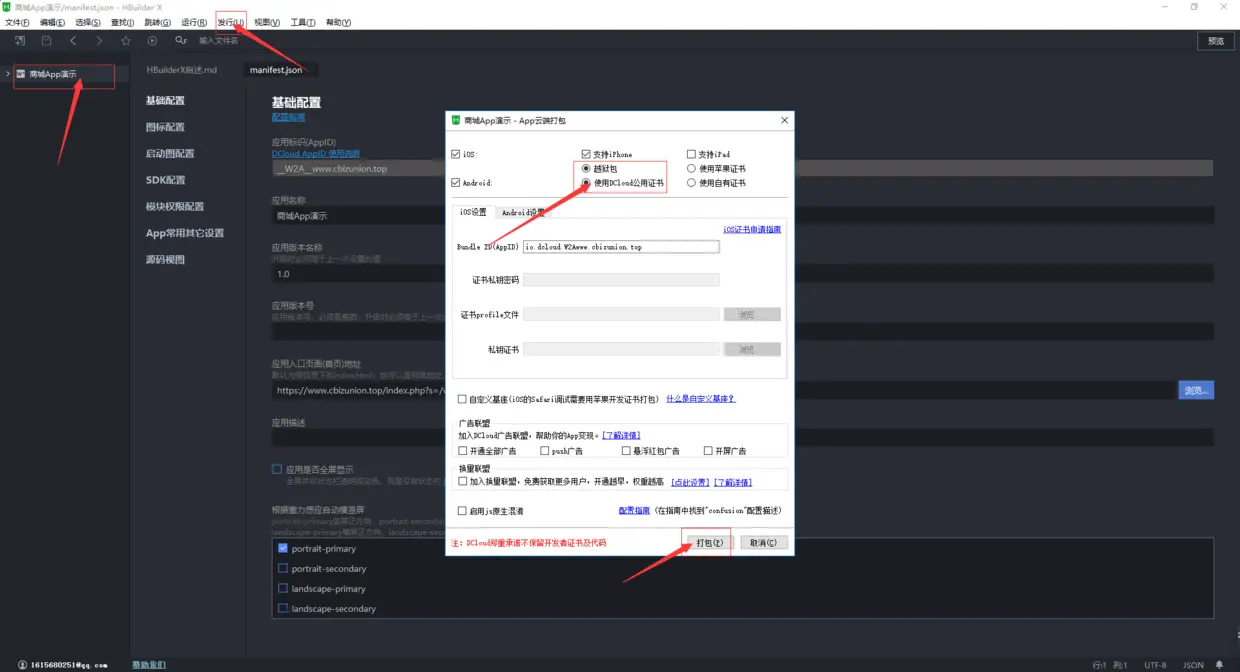Open the 什么是自定义基座? link
1240x672 pixels.
701,399
